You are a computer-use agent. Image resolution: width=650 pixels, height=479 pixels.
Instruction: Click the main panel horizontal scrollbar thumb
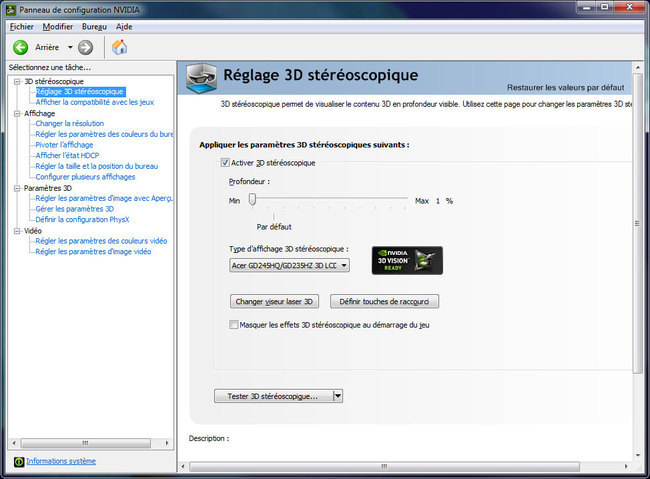[384, 467]
